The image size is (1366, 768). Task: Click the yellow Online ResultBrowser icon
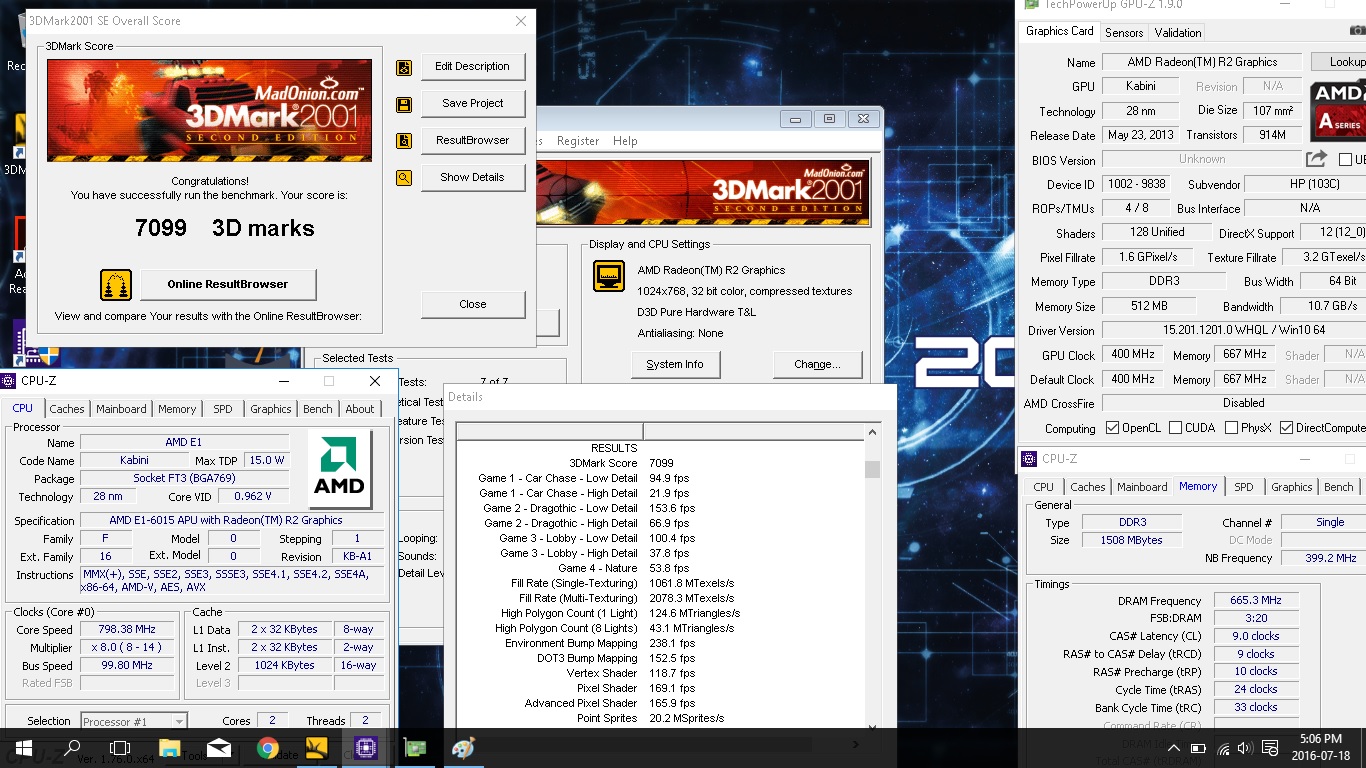[x=116, y=285]
